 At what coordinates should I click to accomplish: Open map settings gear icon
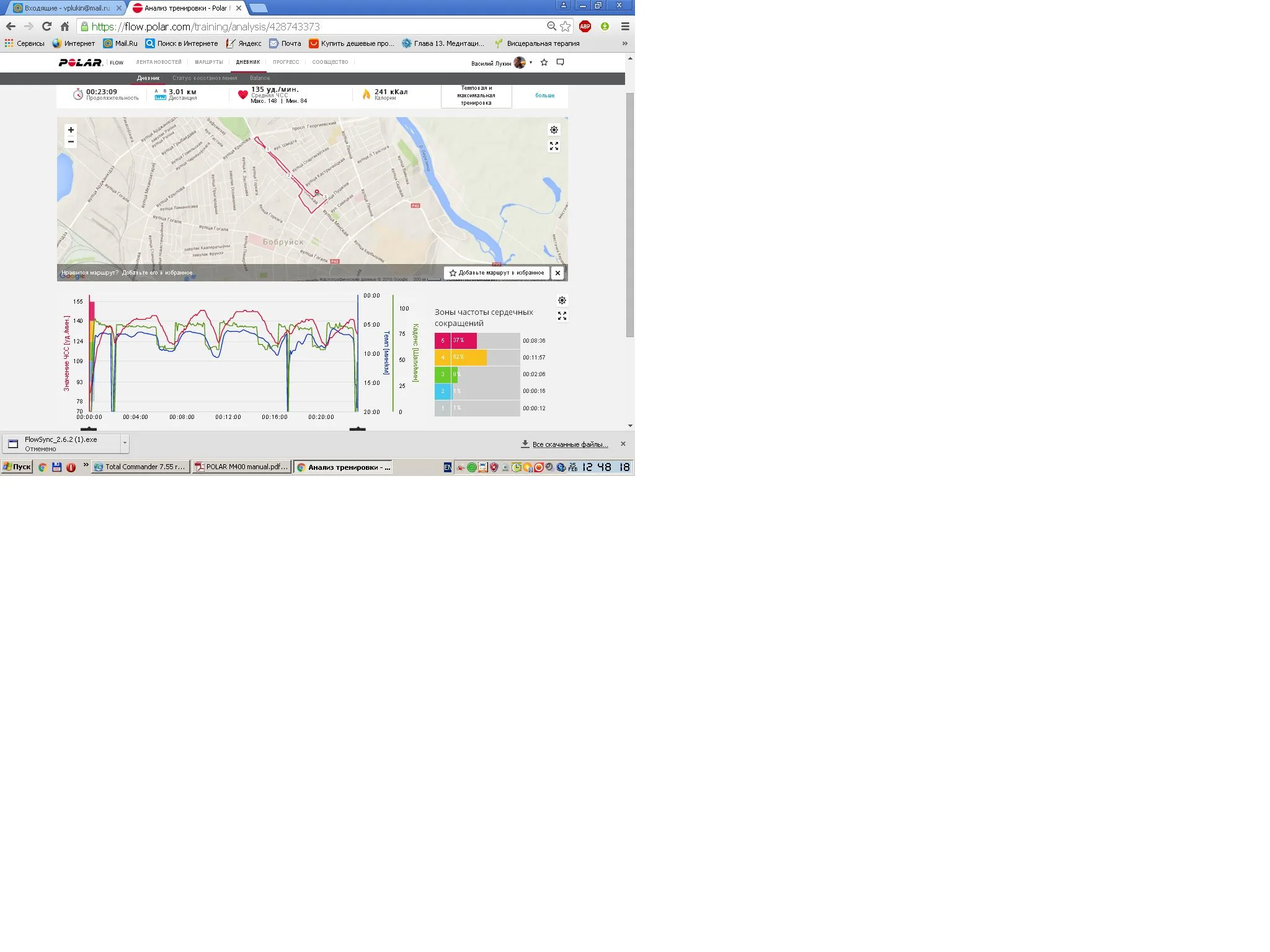click(x=554, y=130)
